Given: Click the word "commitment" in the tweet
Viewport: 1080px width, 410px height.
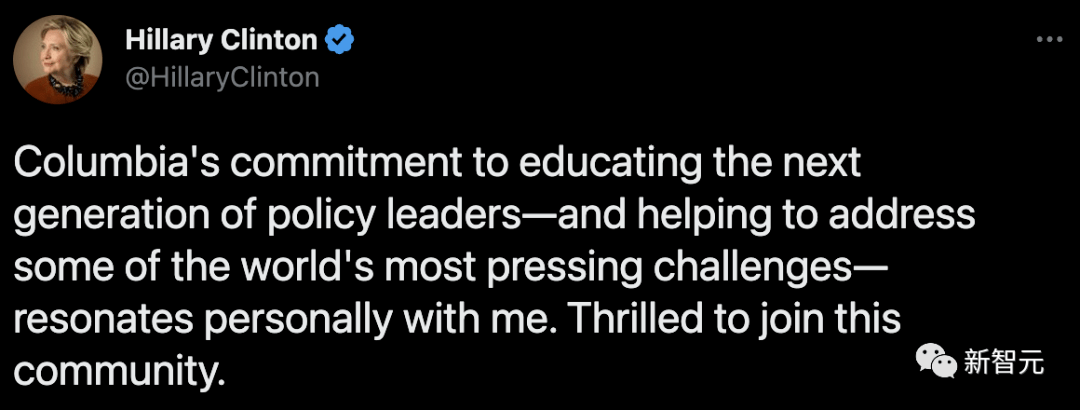Looking at the screenshot, I should click(x=276, y=164).
